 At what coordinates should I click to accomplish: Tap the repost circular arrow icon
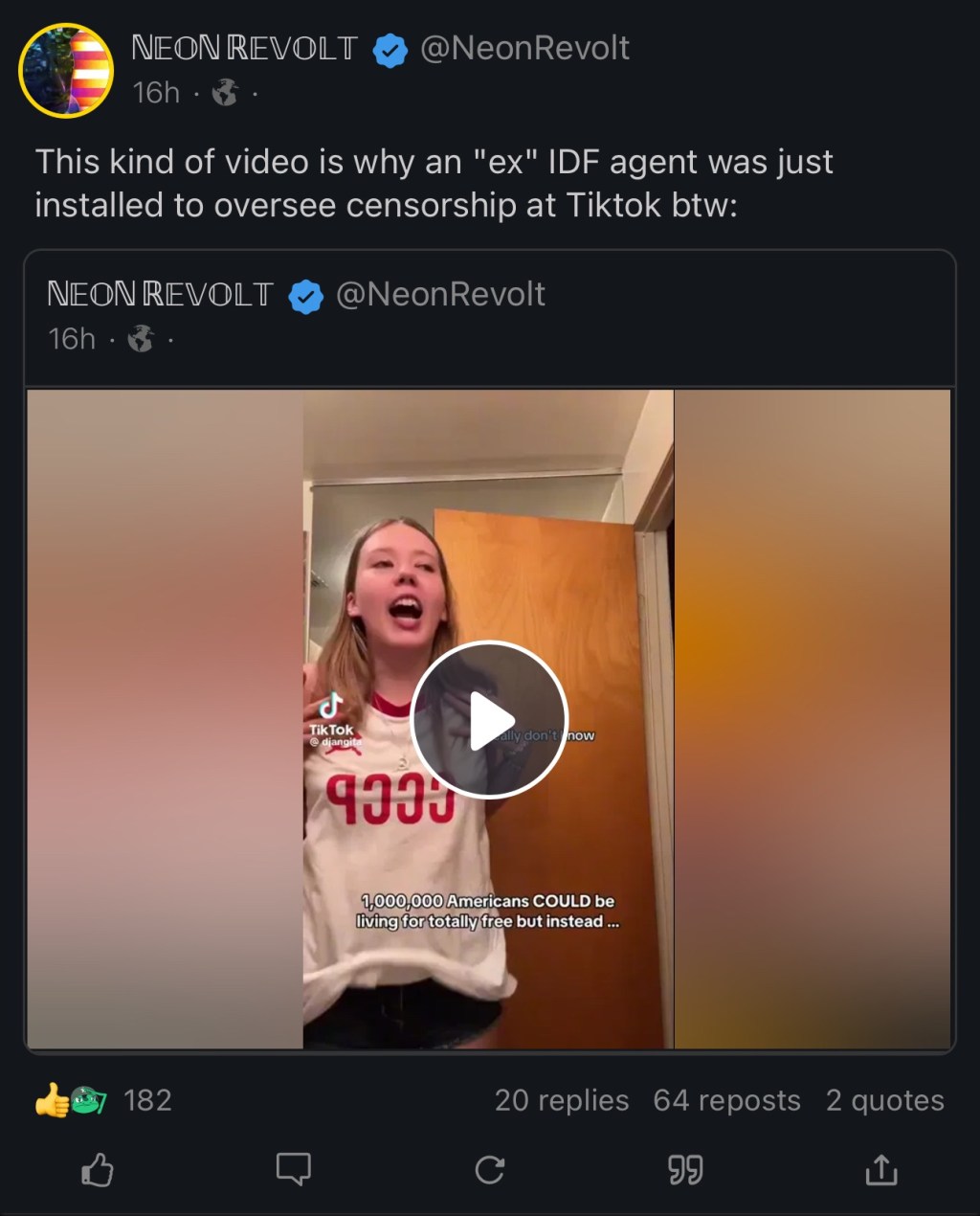tap(489, 1169)
